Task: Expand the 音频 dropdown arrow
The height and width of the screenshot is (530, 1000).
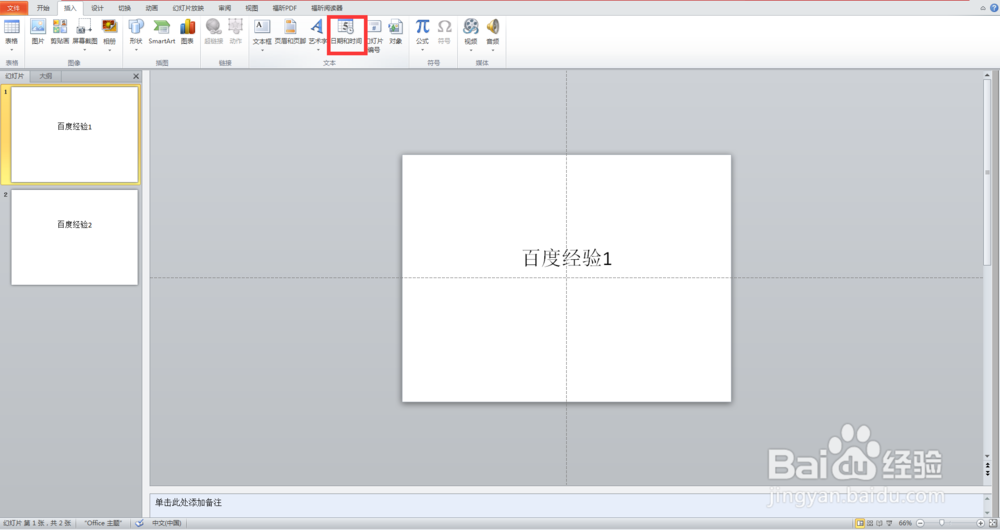Action: coord(492,50)
